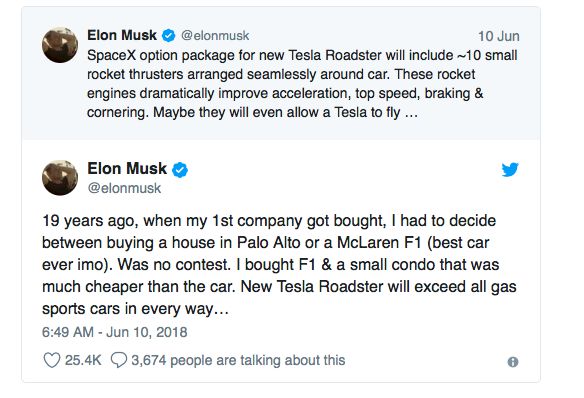This screenshot has height=398, width=584.
Task: Open Elon Musk name in main tweet
Action: click(127, 169)
